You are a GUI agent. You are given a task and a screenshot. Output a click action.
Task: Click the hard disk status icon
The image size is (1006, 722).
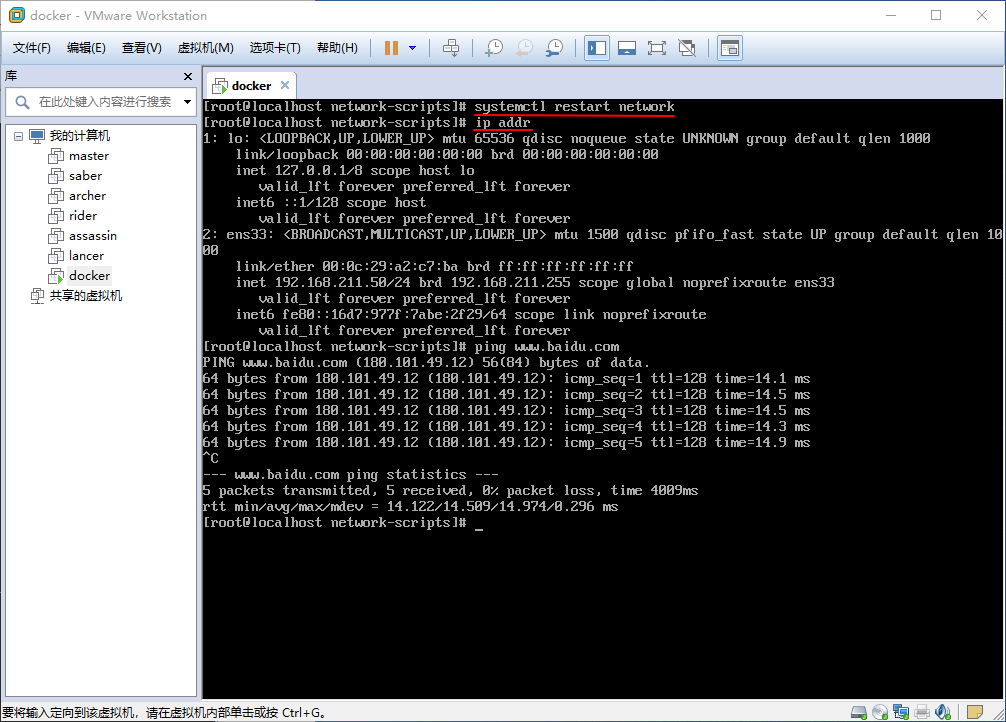click(859, 711)
